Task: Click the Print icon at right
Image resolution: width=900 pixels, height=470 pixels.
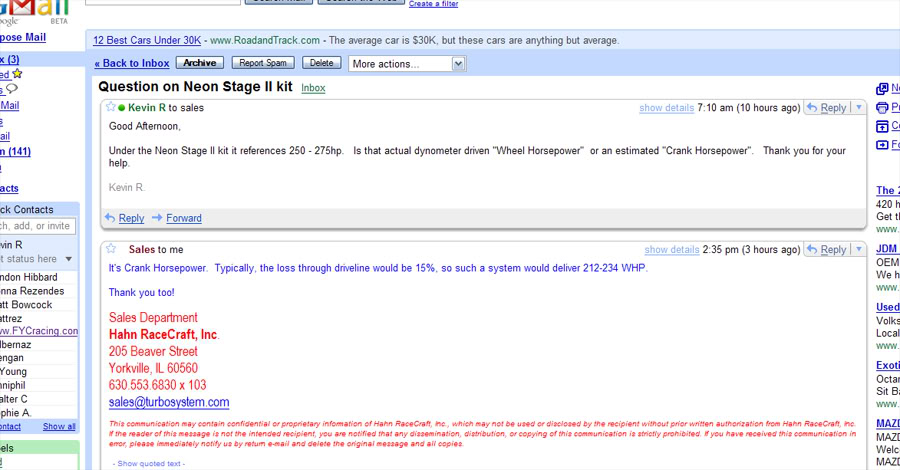Action: 882,107
